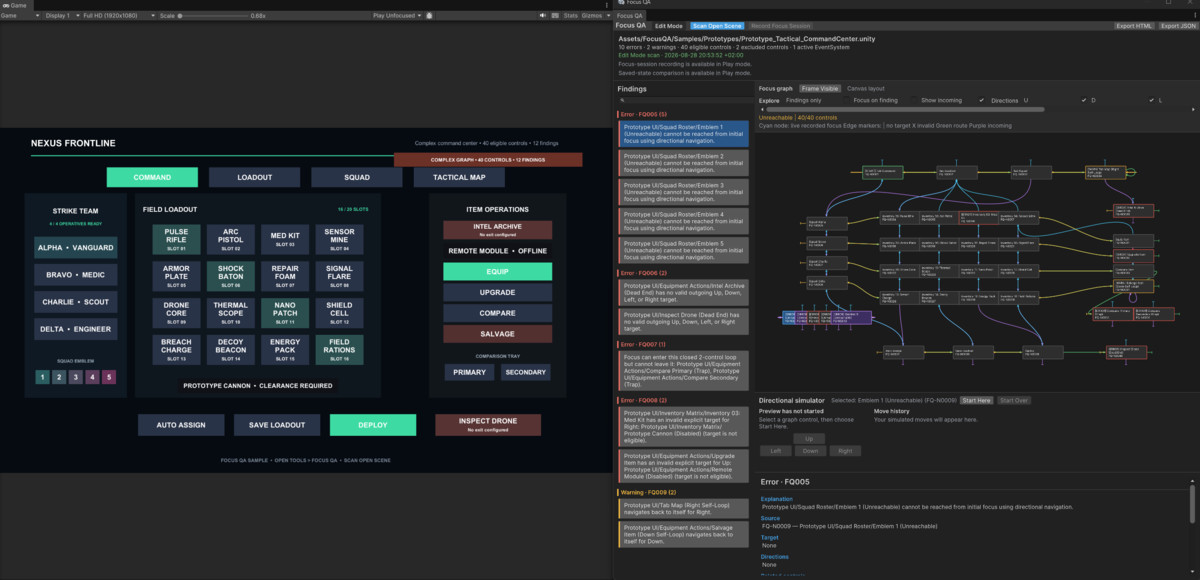Click the Edit Mode button
The image size is (1200, 580).
668,26
